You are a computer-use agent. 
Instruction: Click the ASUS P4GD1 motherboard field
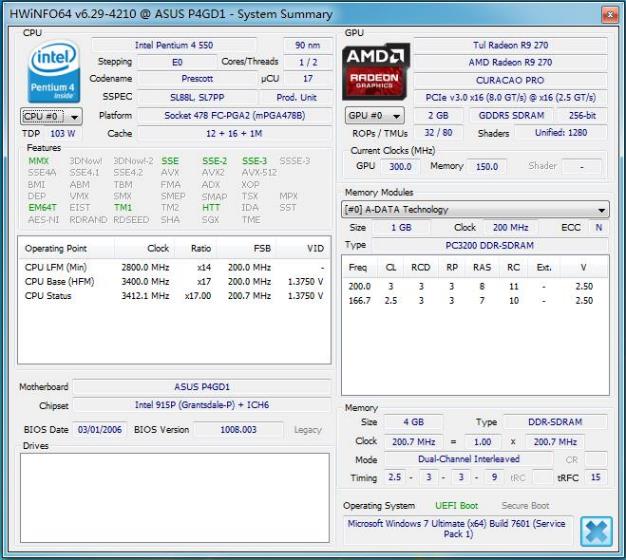coord(201,387)
